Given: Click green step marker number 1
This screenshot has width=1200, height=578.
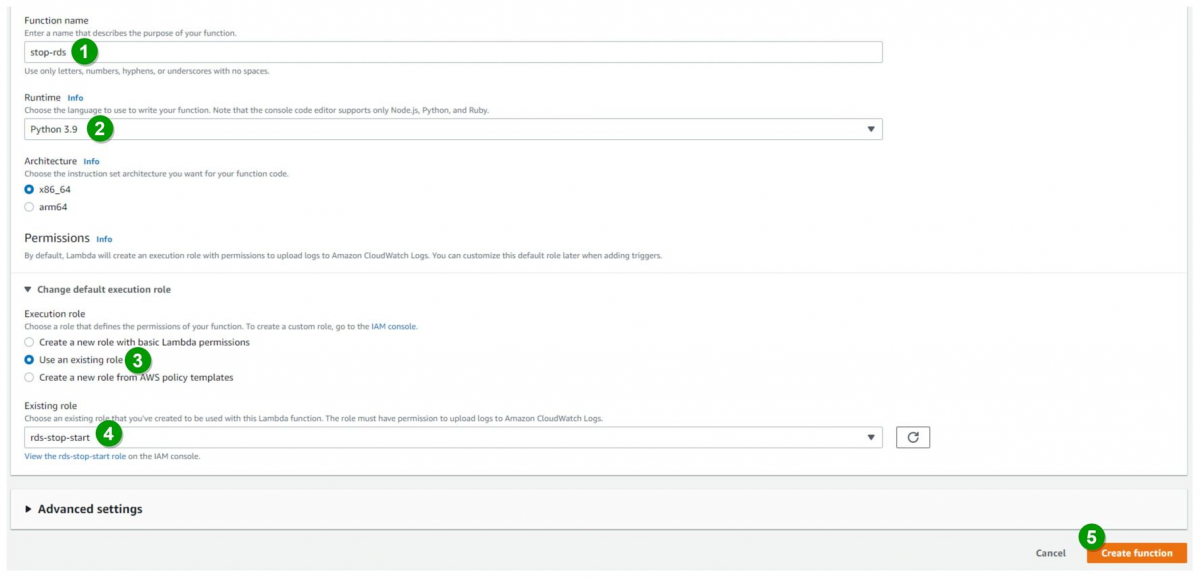Looking at the screenshot, I should pos(85,51).
